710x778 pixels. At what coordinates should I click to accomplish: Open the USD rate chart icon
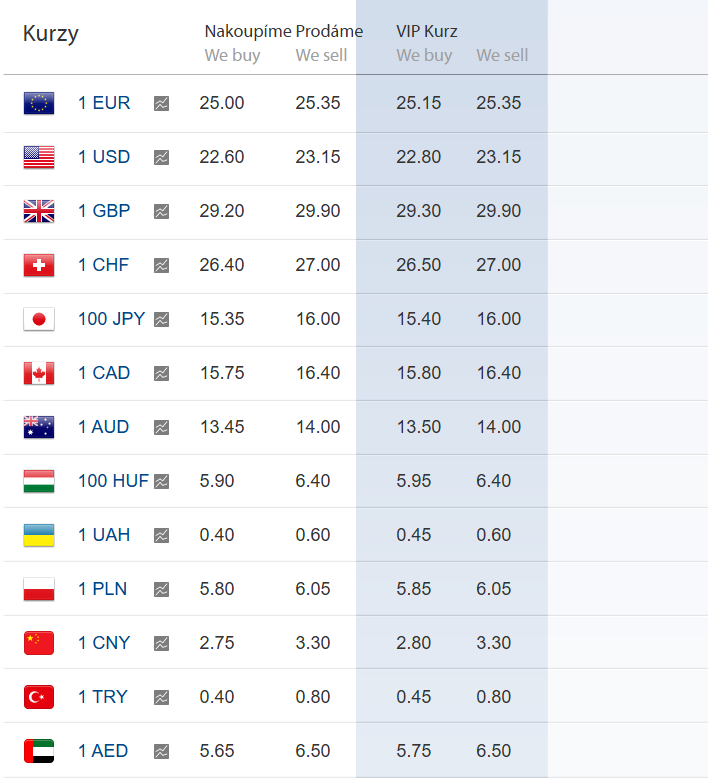point(161,158)
